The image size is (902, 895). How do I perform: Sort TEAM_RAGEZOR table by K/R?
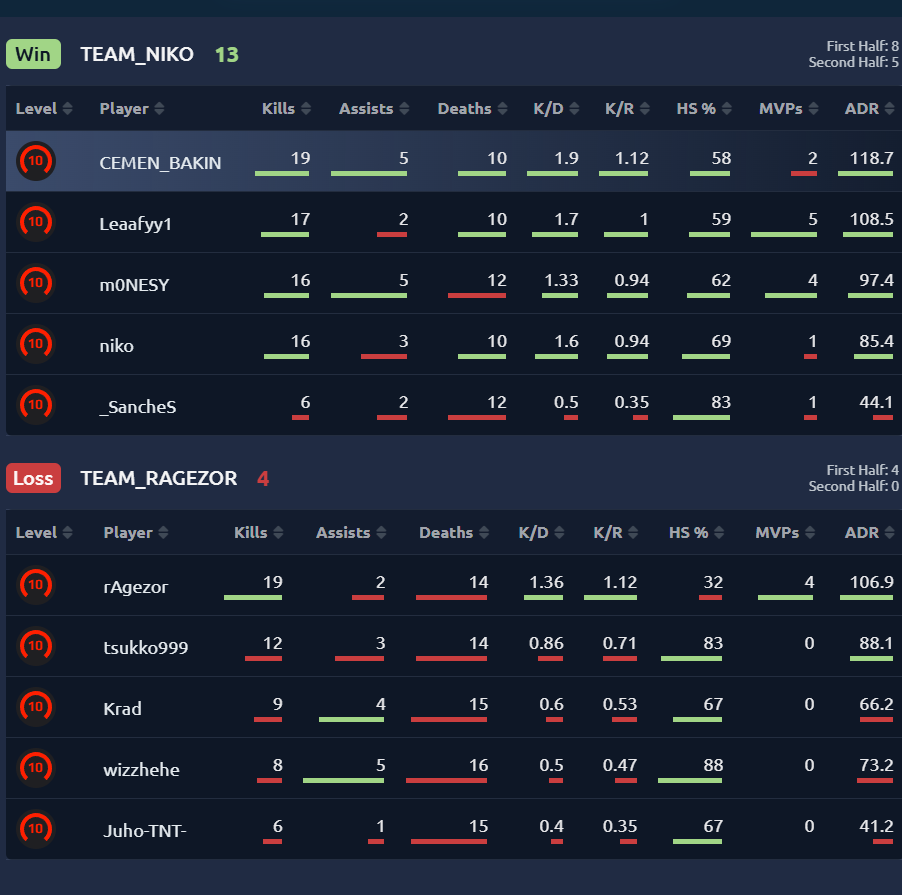[616, 533]
